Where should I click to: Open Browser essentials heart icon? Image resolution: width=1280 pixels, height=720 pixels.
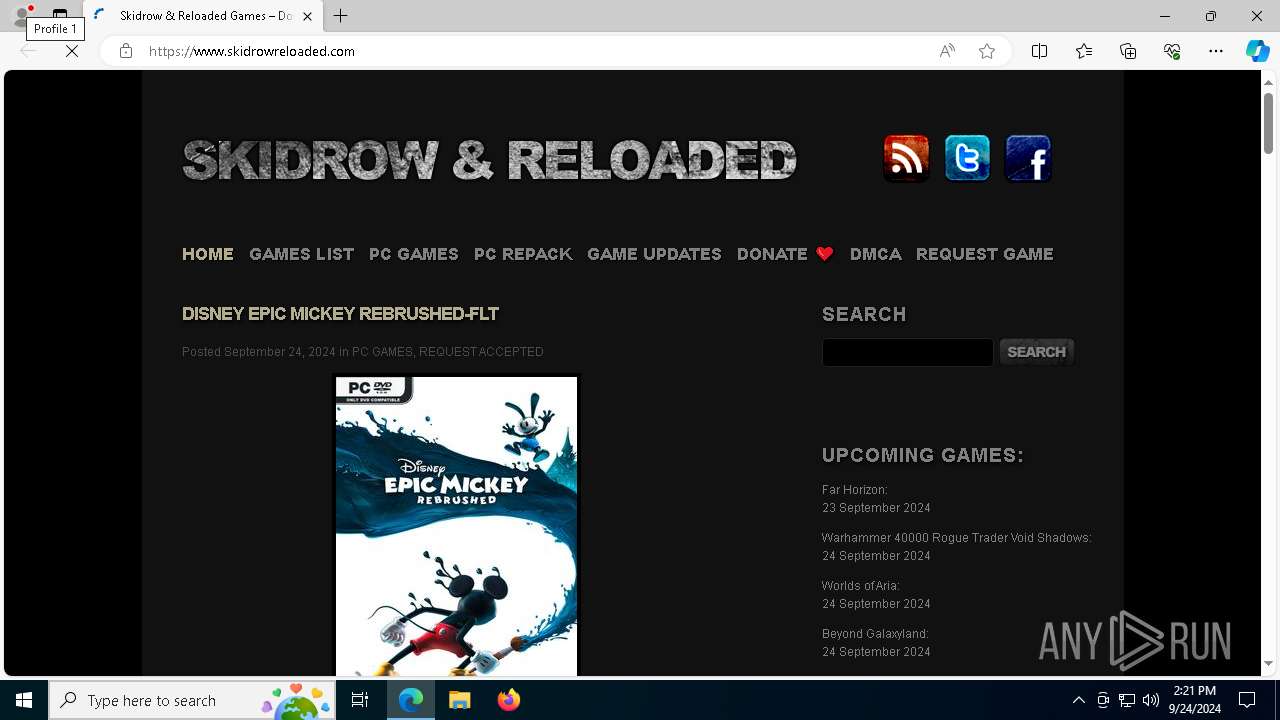coord(1172,51)
